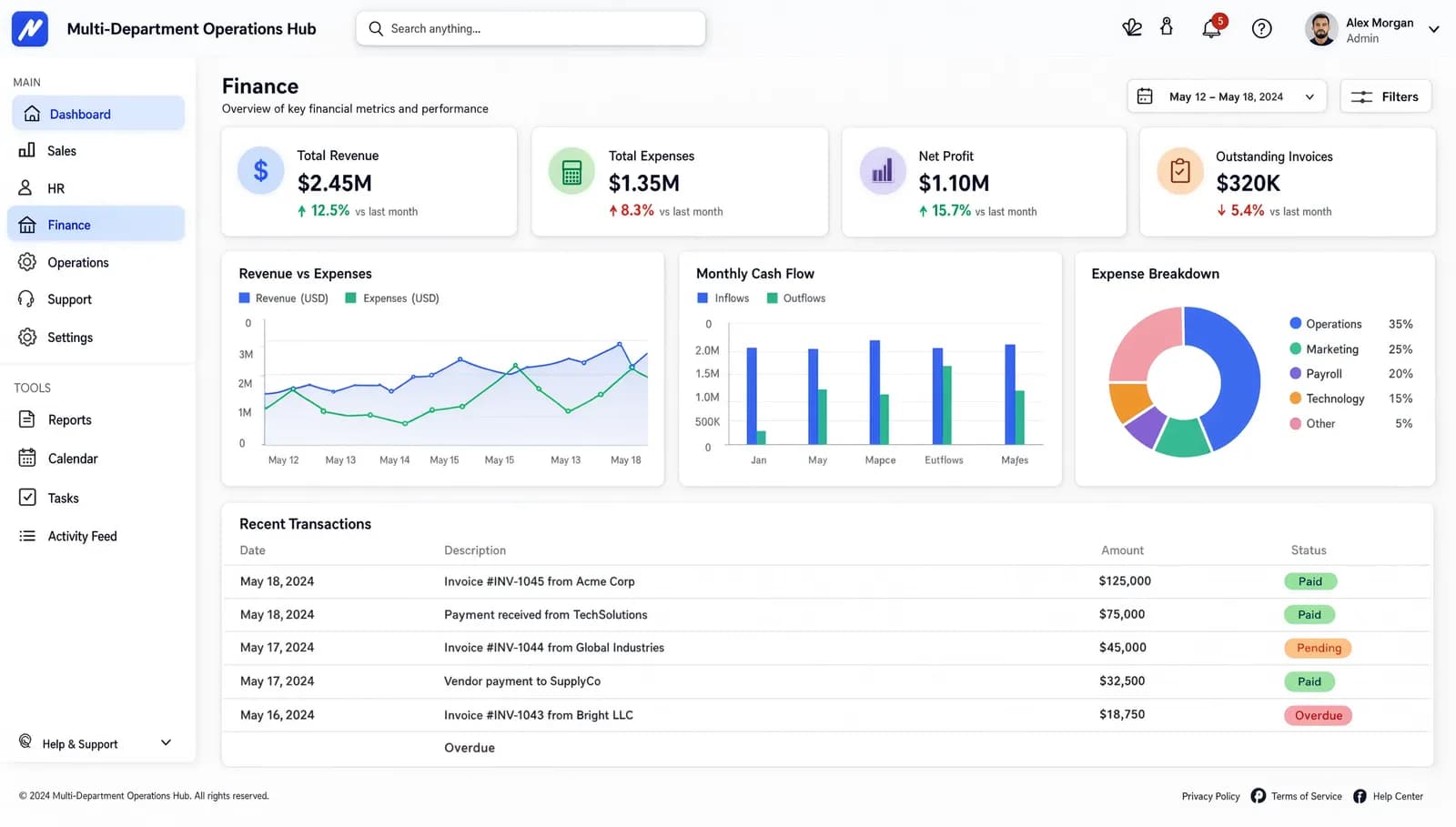The height and width of the screenshot is (827, 1456).
Task: Click the Outstanding Invoices clipboard icon
Action: 1180,171
